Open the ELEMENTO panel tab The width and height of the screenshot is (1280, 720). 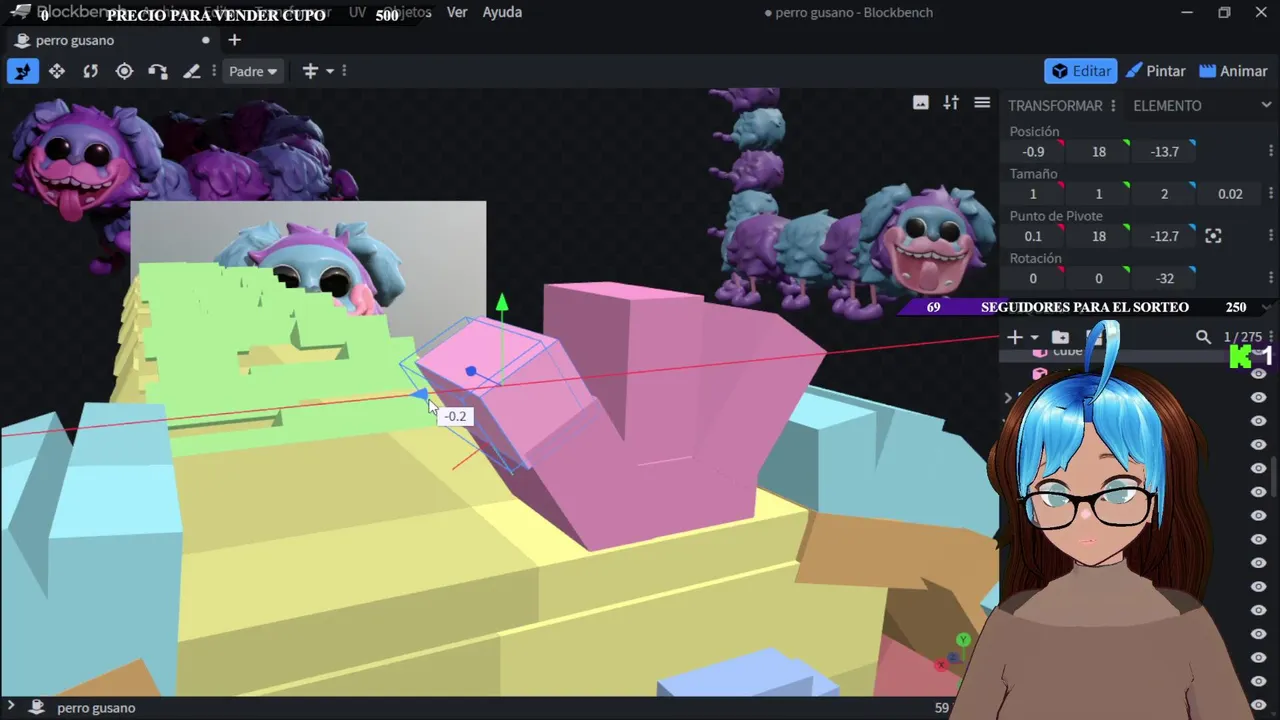pyautogui.click(x=1167, y=105)
